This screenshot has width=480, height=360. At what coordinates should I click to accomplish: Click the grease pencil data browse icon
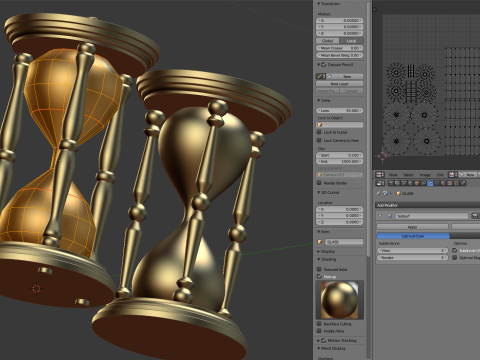click(x=321, y=76)
